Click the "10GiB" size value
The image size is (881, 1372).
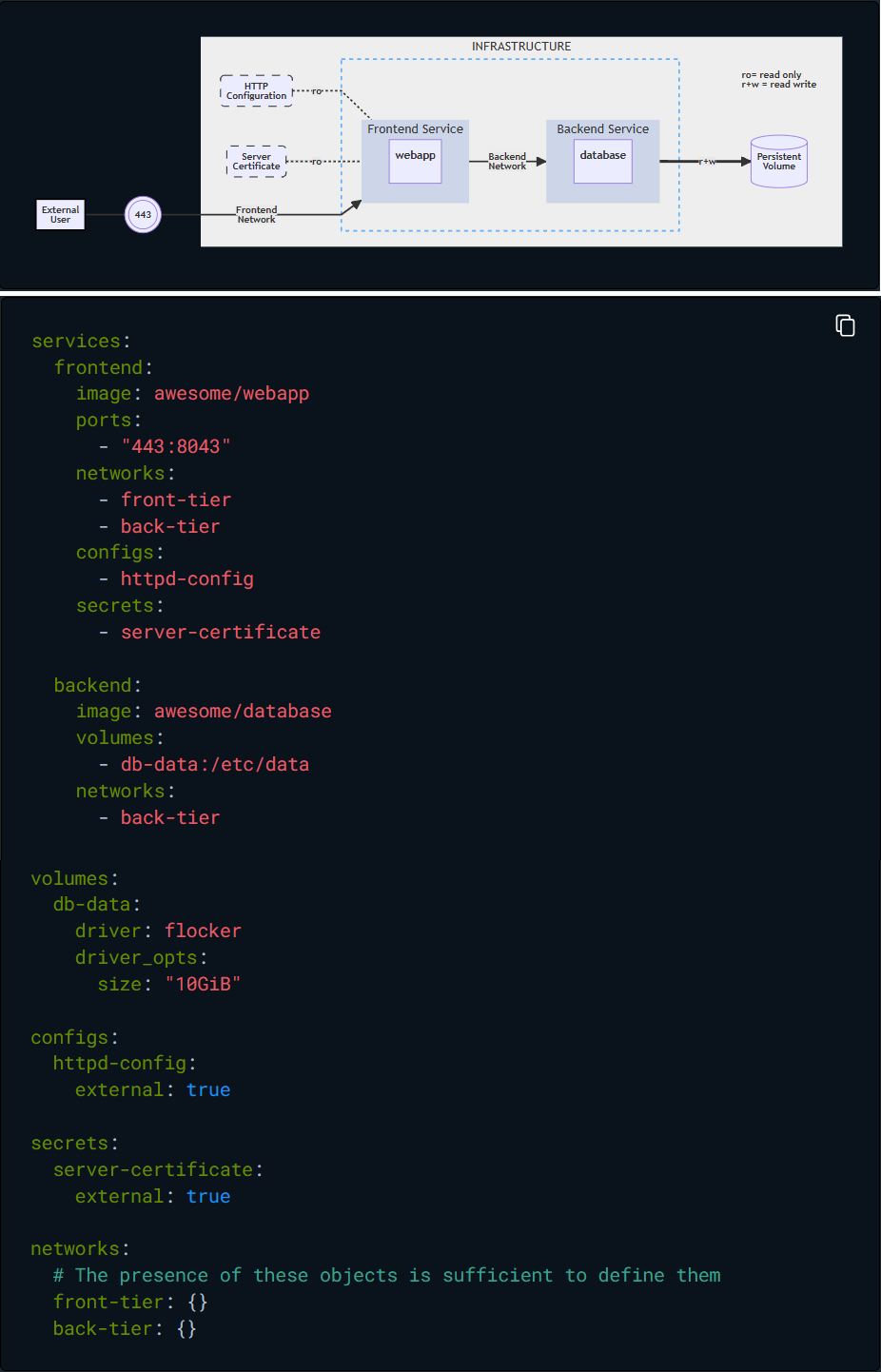coord(203,985)
